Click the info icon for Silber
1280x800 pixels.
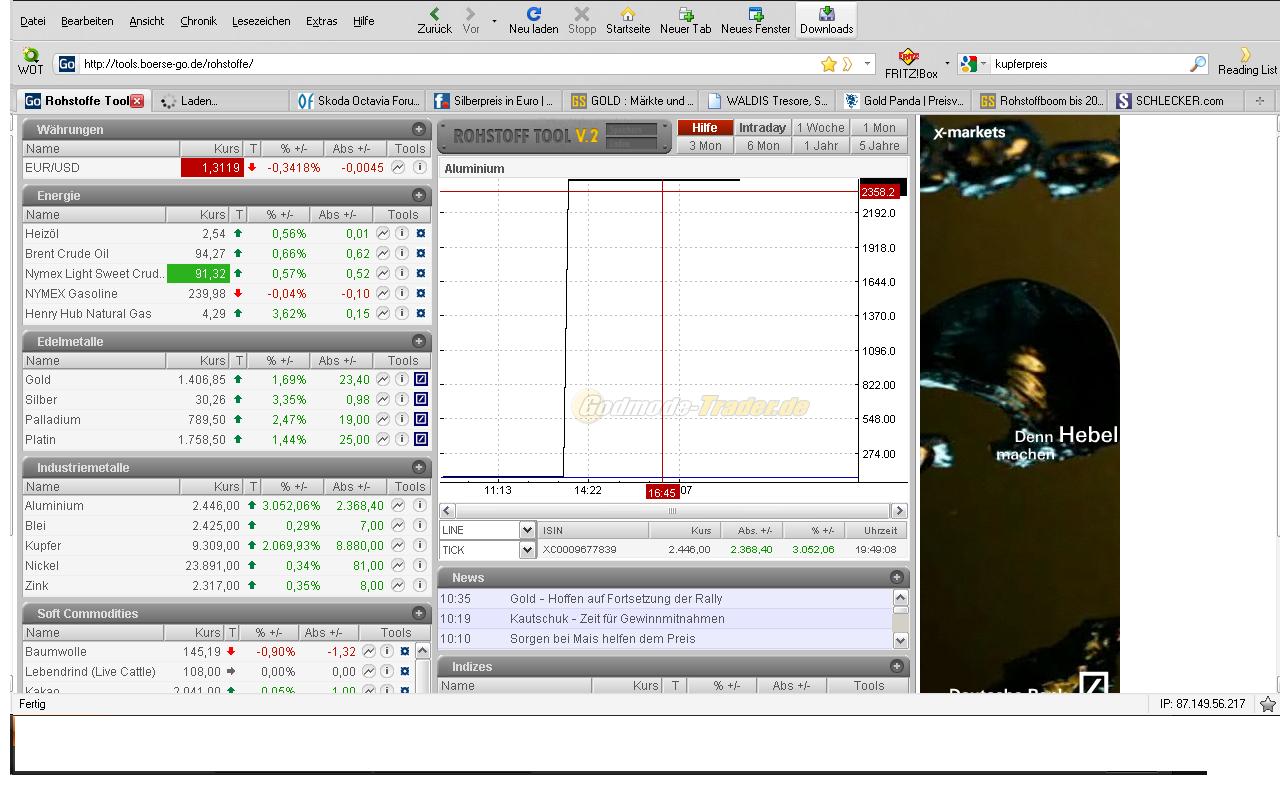402,400
